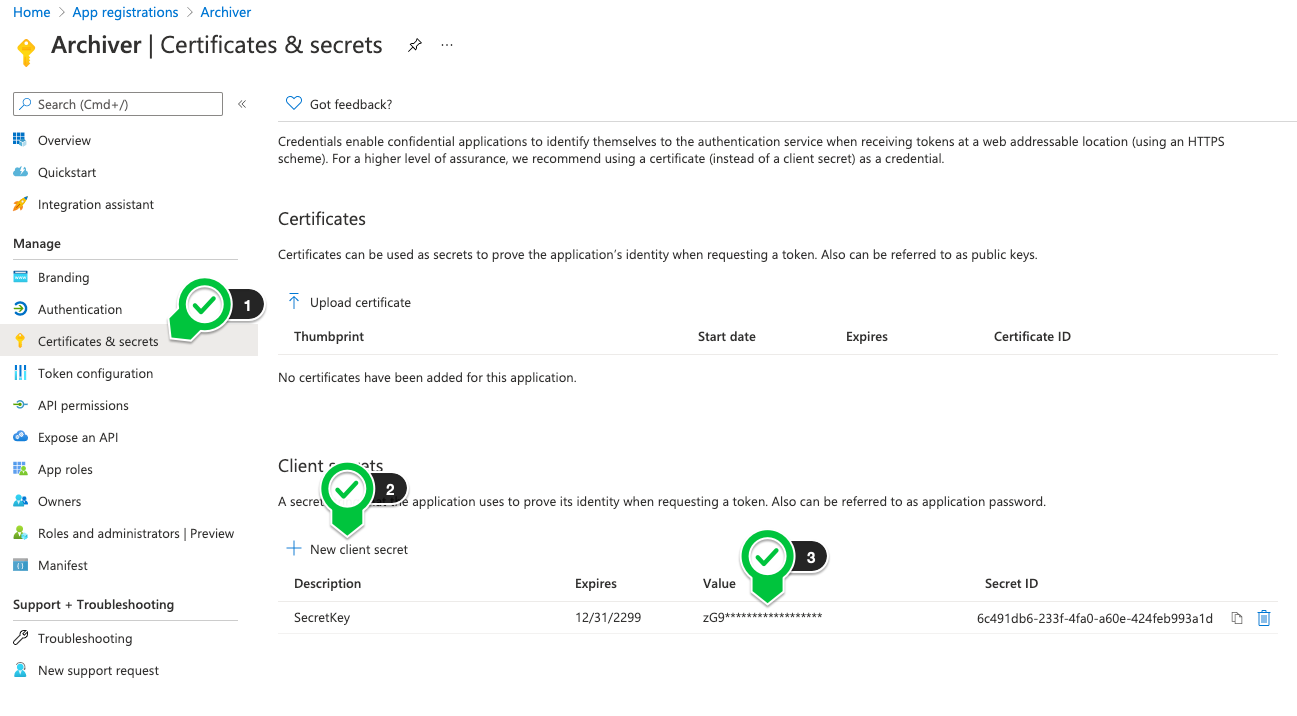Click the Roles and administrators icon

(x=20, y=533)
